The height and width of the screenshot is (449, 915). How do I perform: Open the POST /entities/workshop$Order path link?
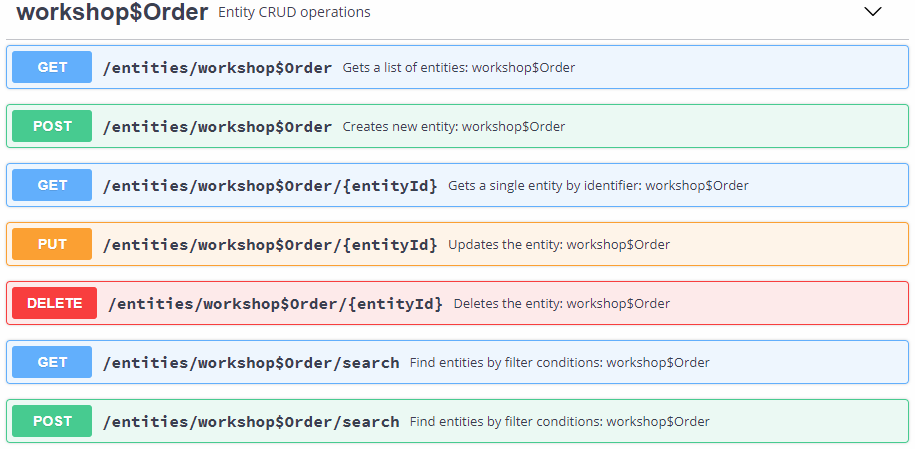(217, 127)
